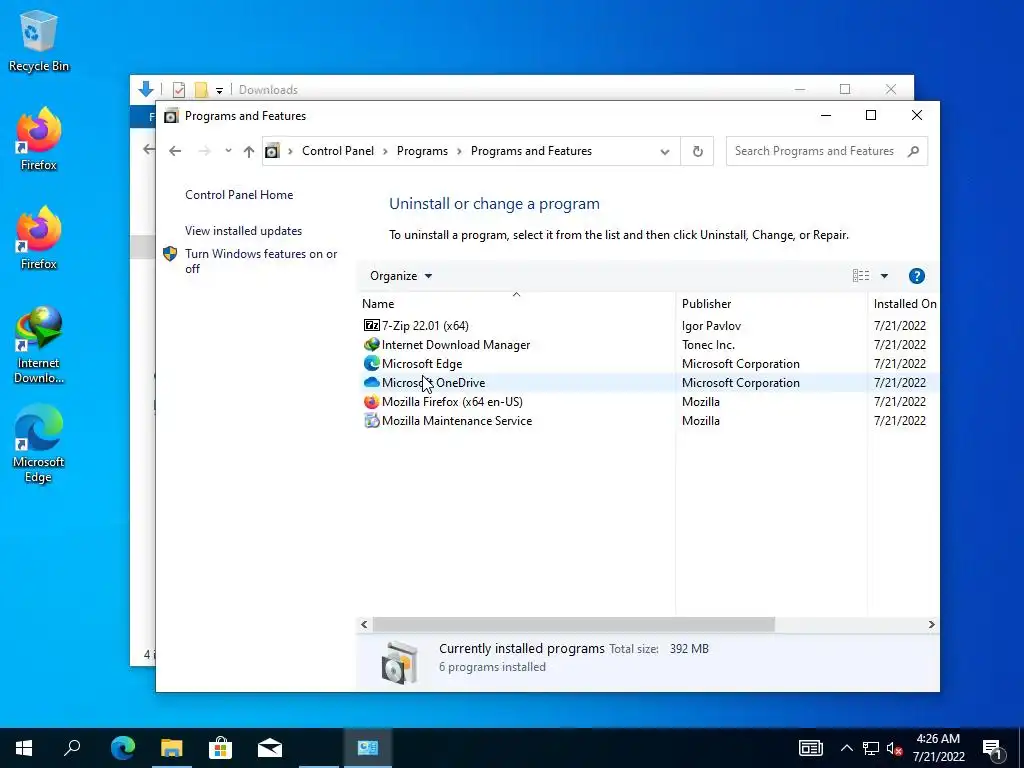Open Control Panel Home link
The height and width of the screenshot is (768, 1024).
point(239,195)
